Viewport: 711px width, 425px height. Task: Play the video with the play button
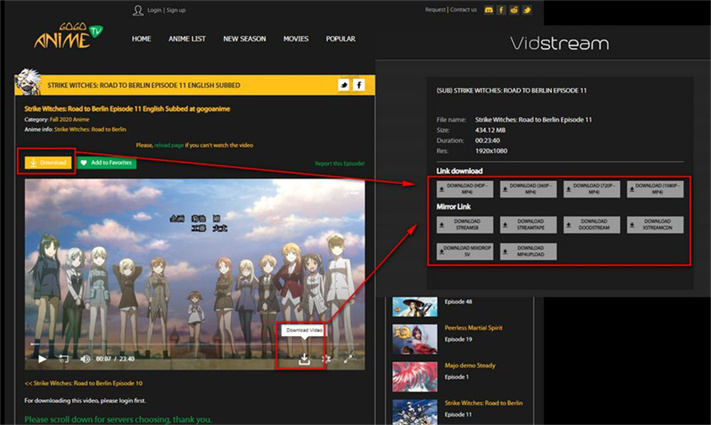(x=42, y=359)
